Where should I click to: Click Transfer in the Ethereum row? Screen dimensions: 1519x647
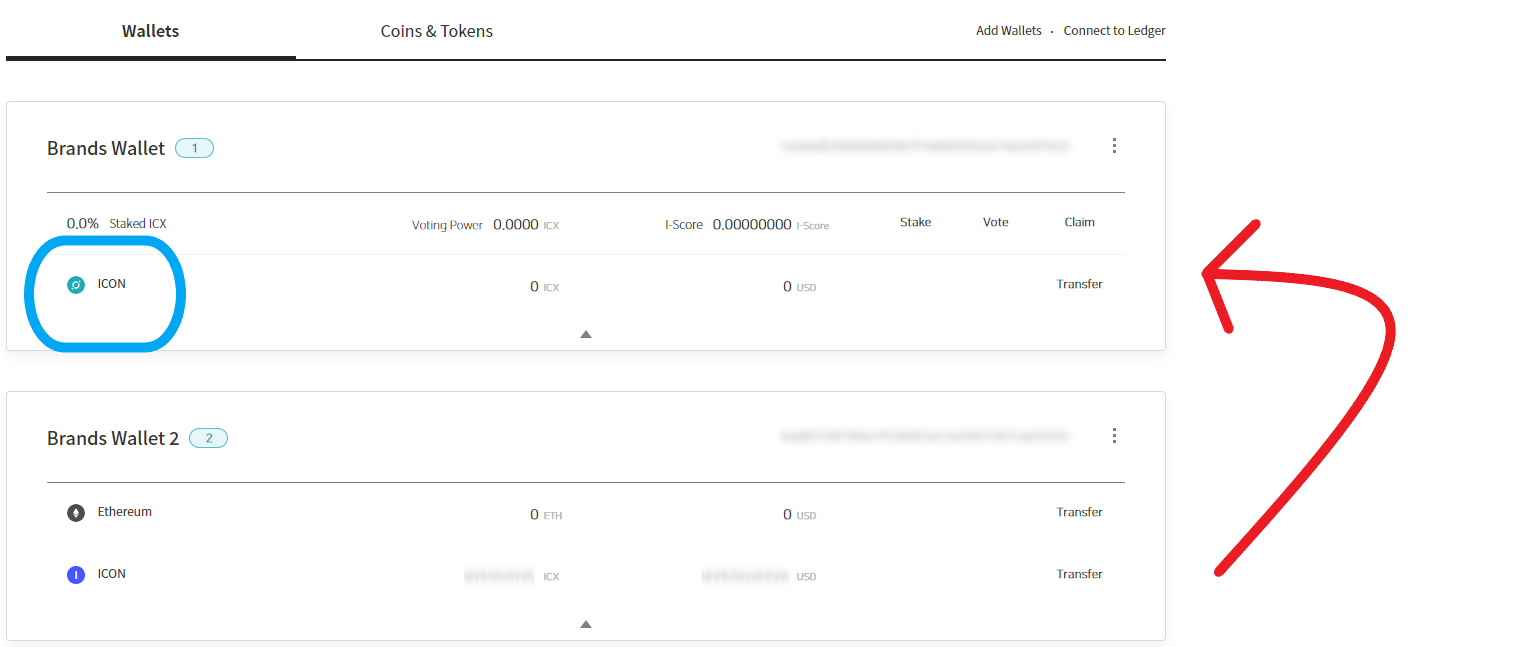tap(1080, 512)
